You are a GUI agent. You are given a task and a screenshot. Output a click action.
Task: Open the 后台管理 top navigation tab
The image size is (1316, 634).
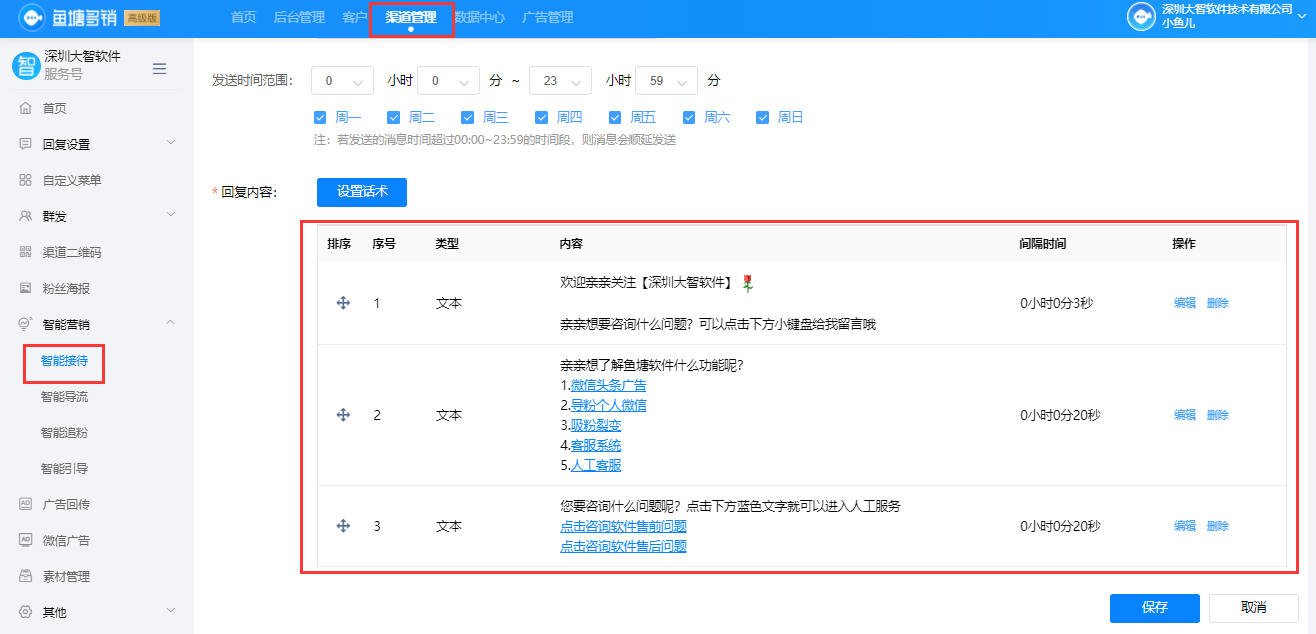[x=299, y=17]
